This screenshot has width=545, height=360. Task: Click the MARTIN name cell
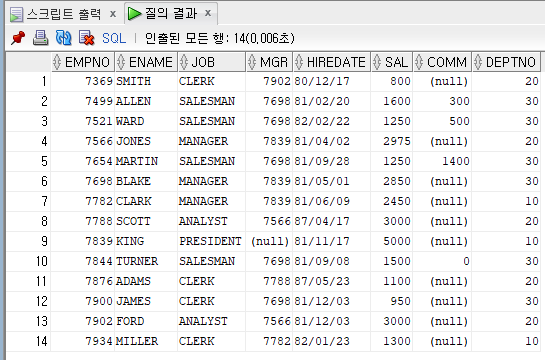[146, 161]
